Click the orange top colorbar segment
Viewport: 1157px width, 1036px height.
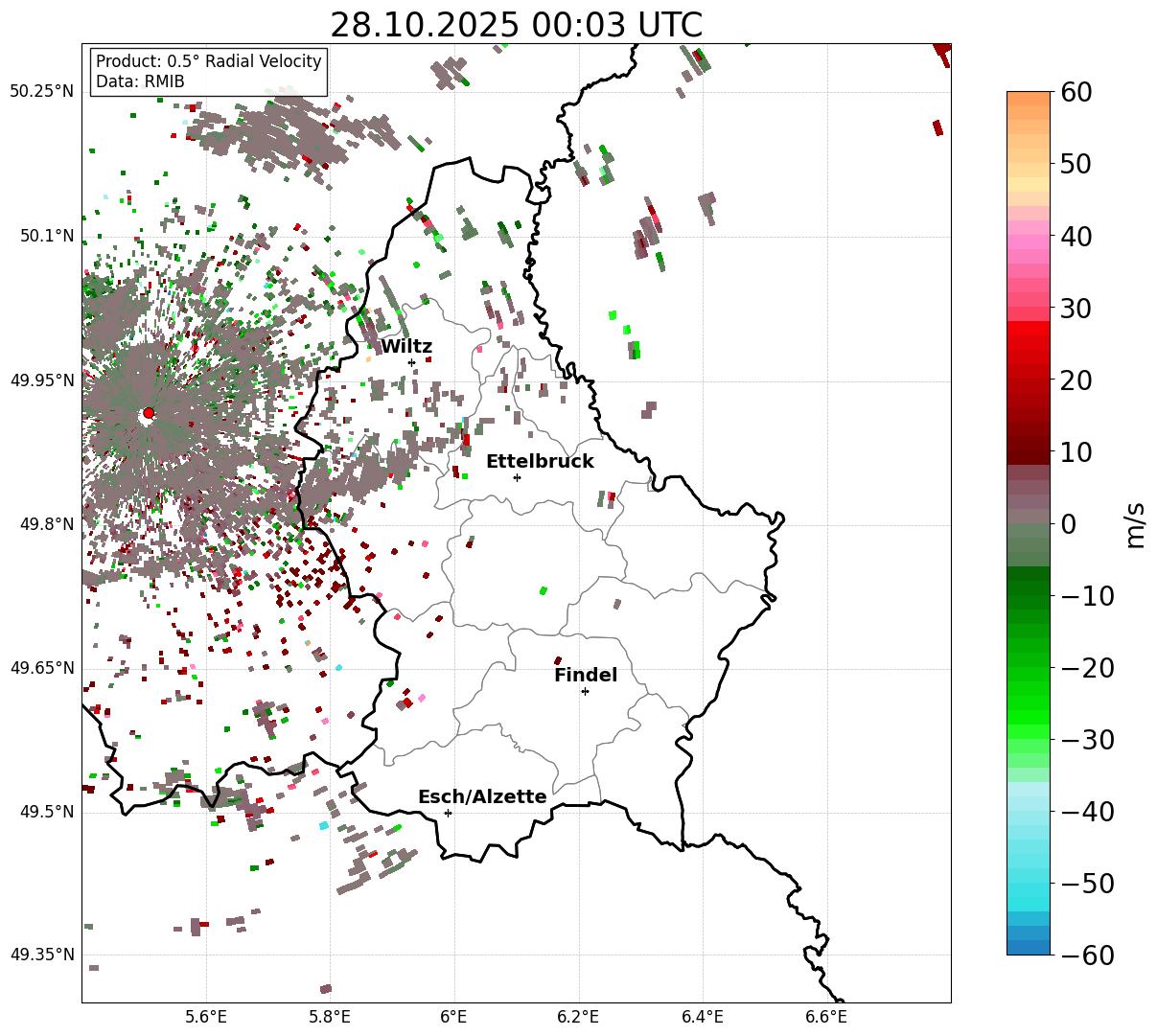coord(1029,99)
